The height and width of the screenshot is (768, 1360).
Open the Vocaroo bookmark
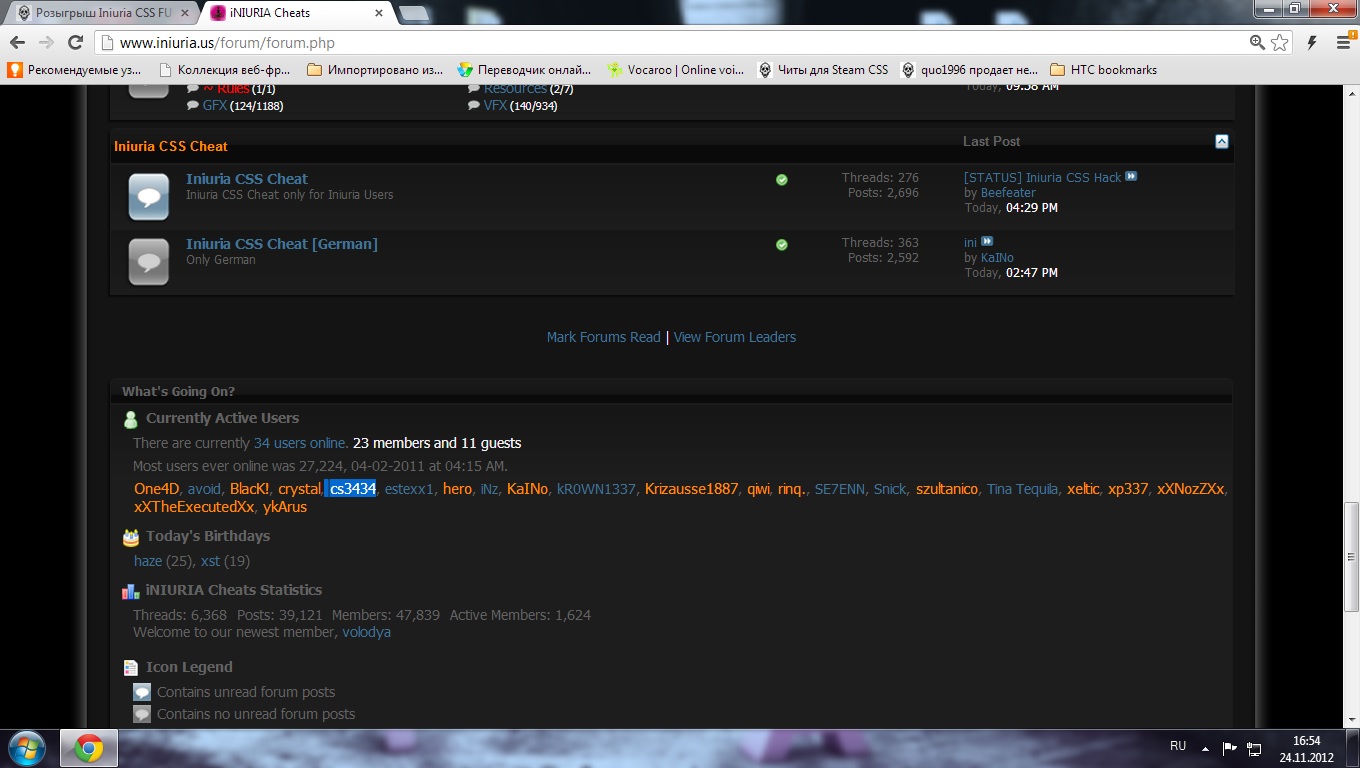[676, 70]
